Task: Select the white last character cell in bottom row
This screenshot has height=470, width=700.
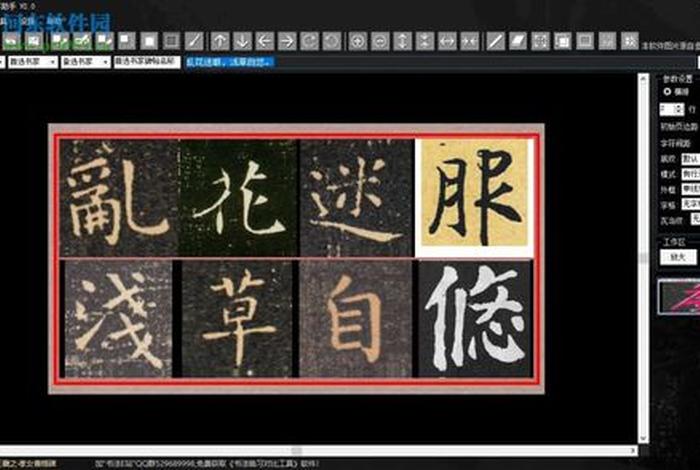Action: tap(475, 319)
